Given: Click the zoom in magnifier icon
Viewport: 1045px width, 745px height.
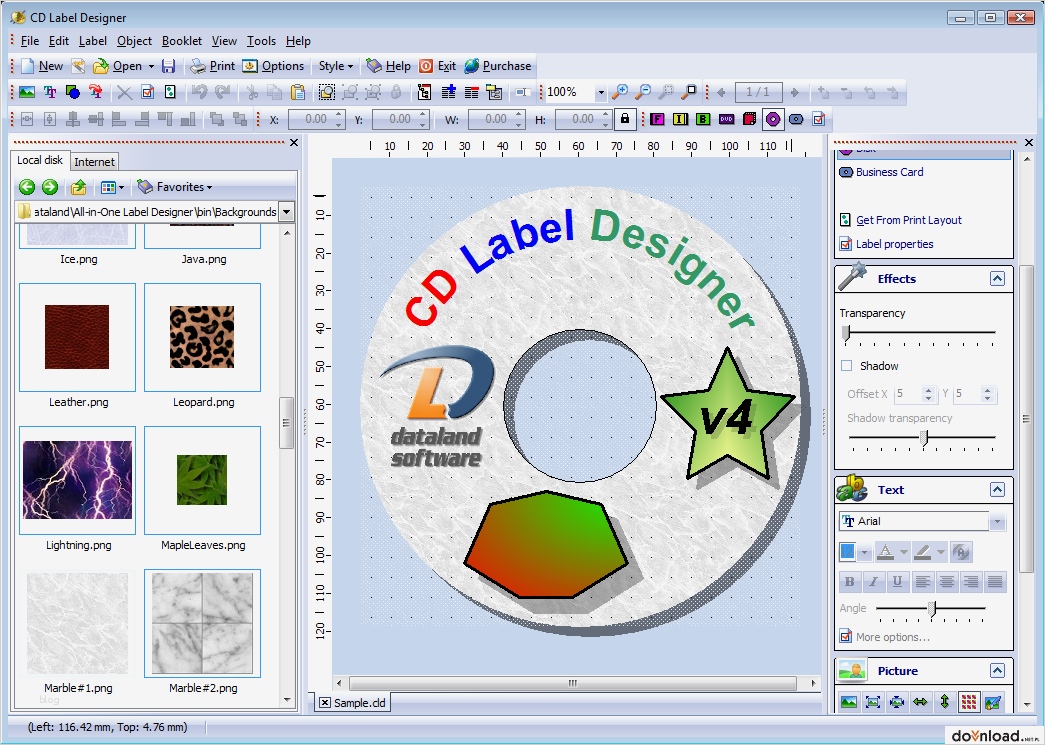Looking at the screenshot, I should tap(620, 92).
